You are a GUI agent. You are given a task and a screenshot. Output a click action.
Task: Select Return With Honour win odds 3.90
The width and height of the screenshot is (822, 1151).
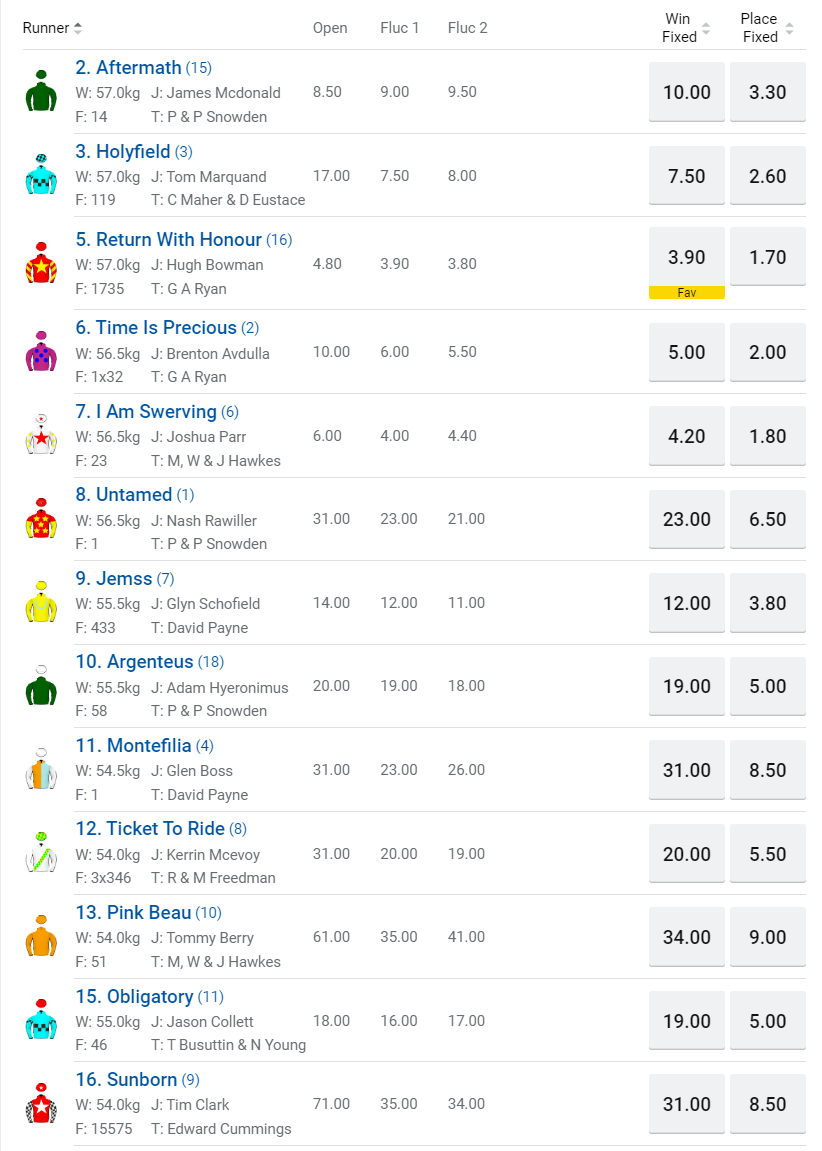tap(687, 257)
